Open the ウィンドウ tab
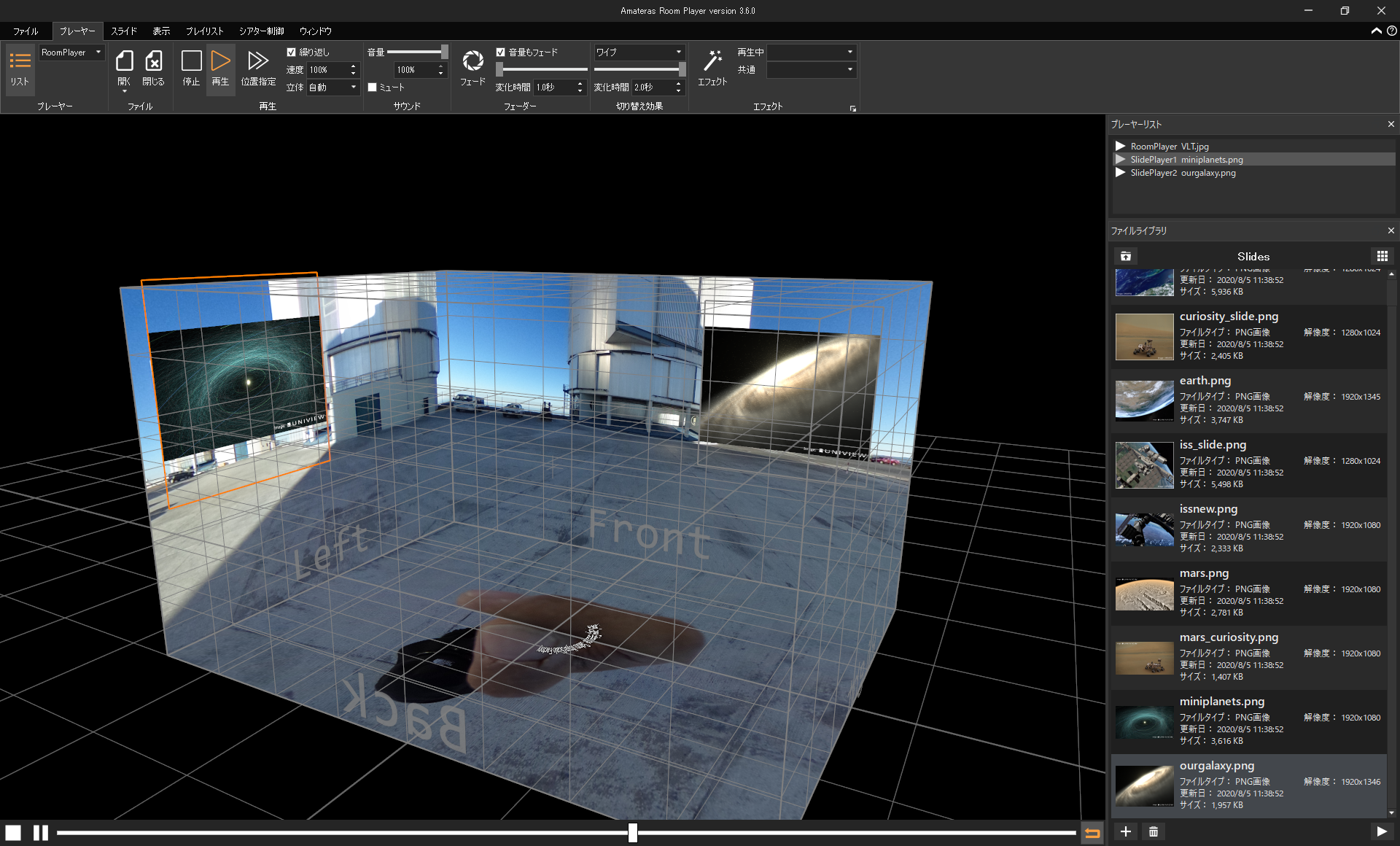 click(x=316, y=31)
